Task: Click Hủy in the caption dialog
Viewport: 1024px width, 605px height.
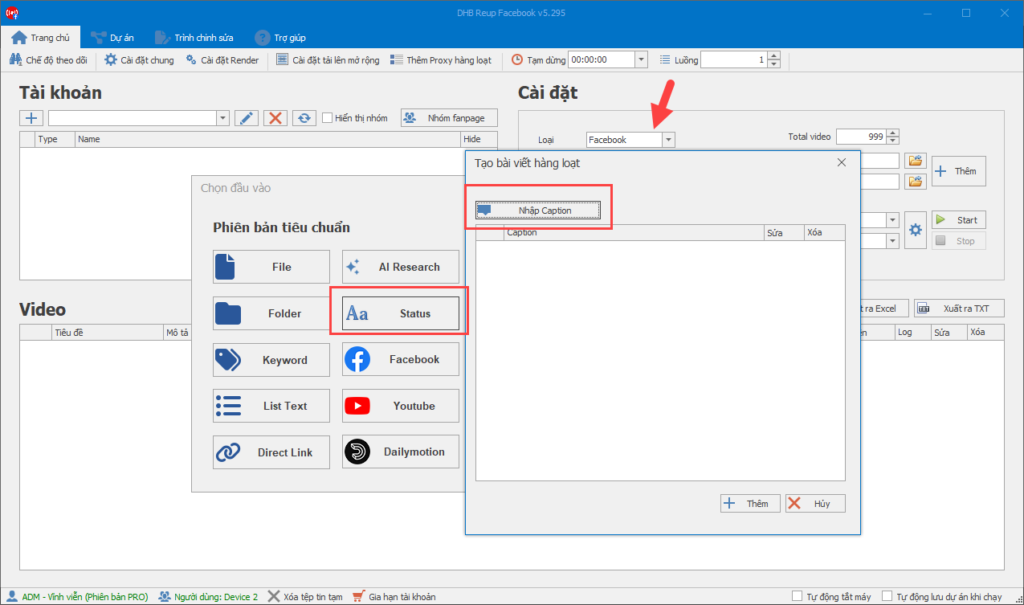Action: pos(814,503)
